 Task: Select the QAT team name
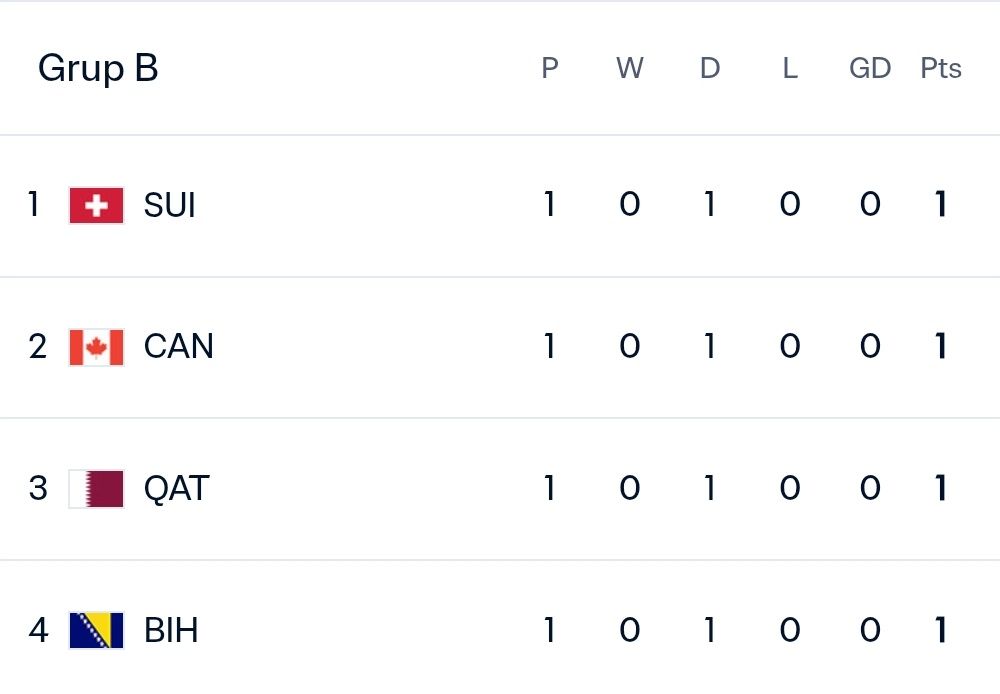coord(177,489)
